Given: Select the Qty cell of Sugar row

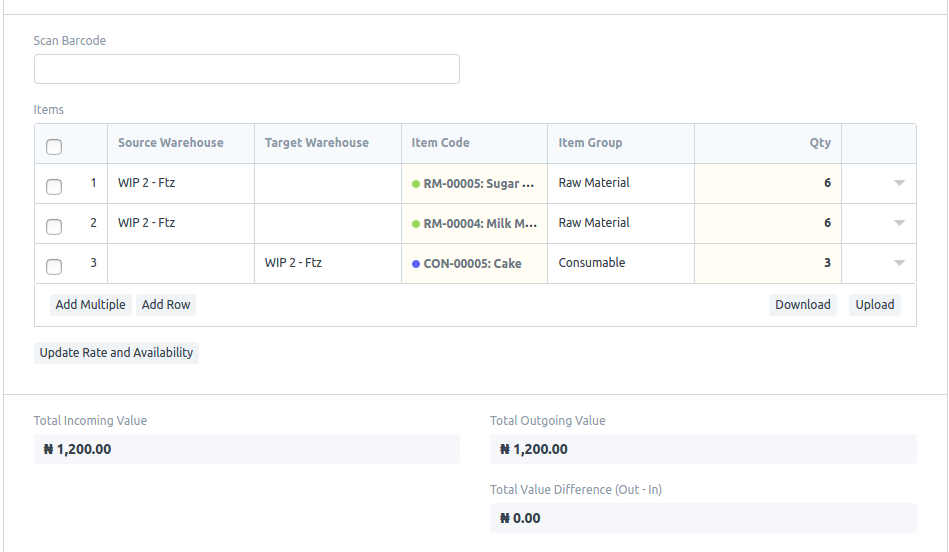Looking at the screenshot, I should (767, 183).
